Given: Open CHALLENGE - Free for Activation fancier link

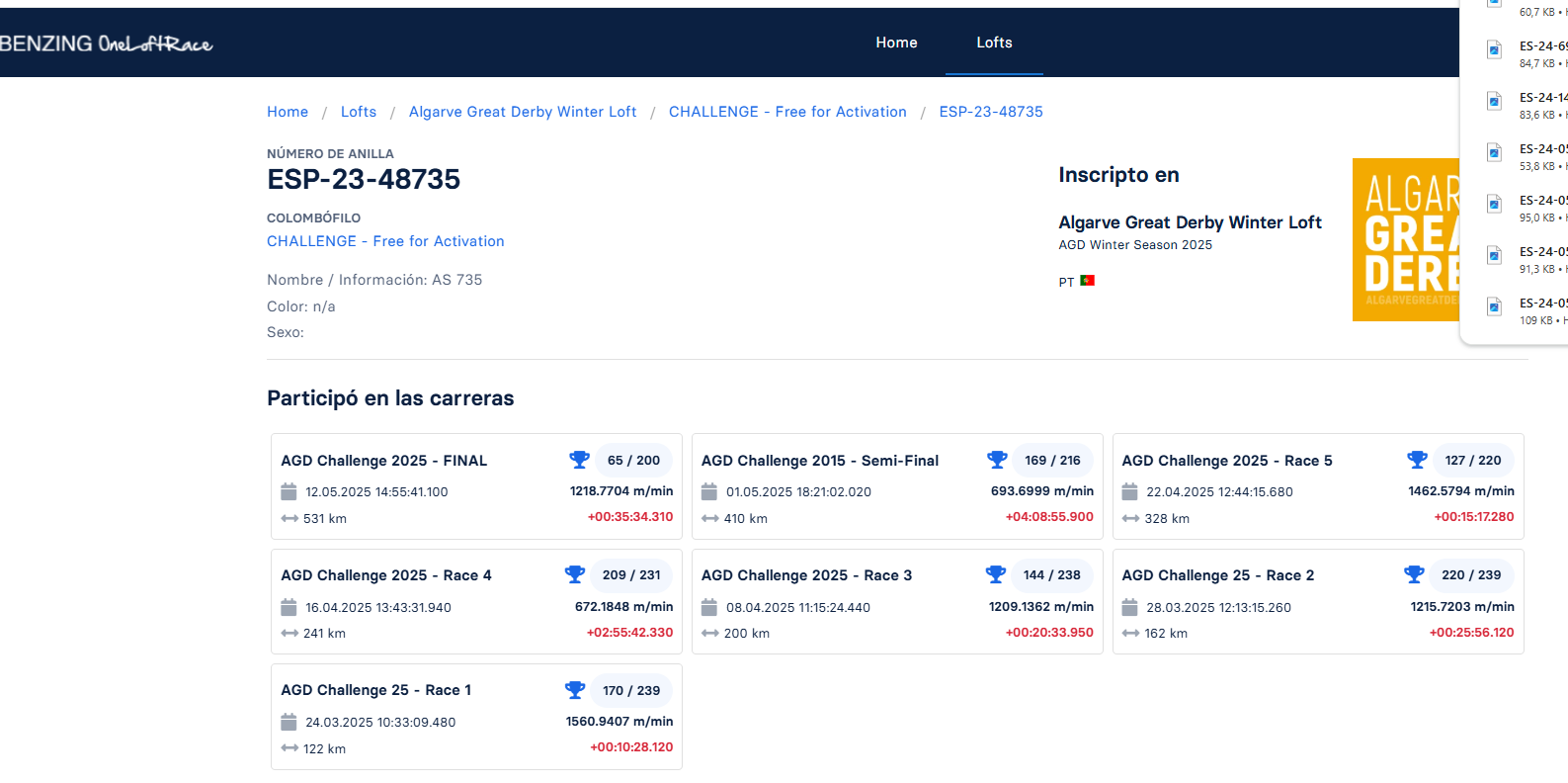Looking at the screenshot, I should (x=385, y=241).
